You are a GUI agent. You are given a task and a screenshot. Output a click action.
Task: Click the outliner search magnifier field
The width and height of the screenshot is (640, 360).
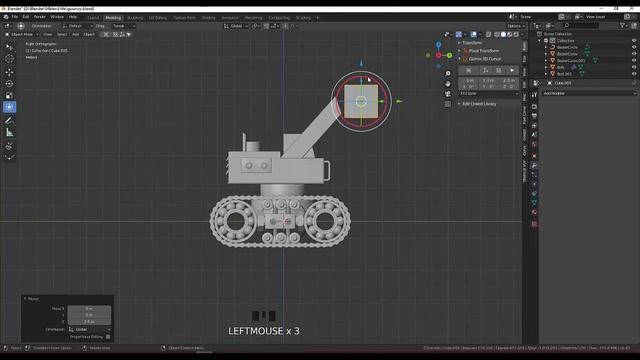click(x=580, y=26)
